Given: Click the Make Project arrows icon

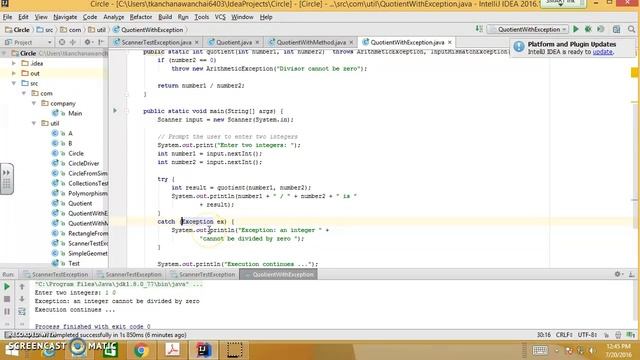Looking at the screenshot, I should point(479,29).
